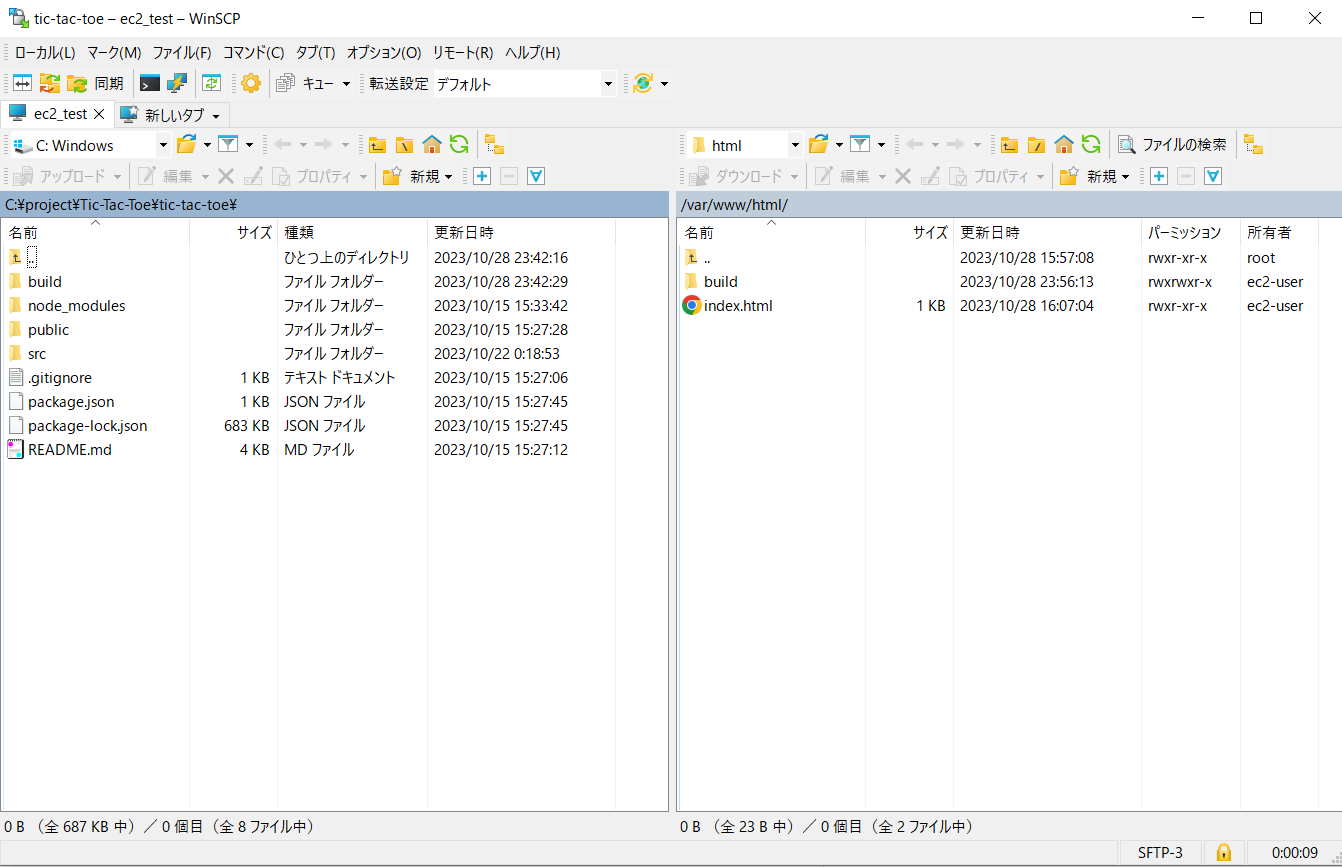Sort remote files by 所有者 column
The width and height of the screenshot is (1342, 867).
pos(1279,232)
